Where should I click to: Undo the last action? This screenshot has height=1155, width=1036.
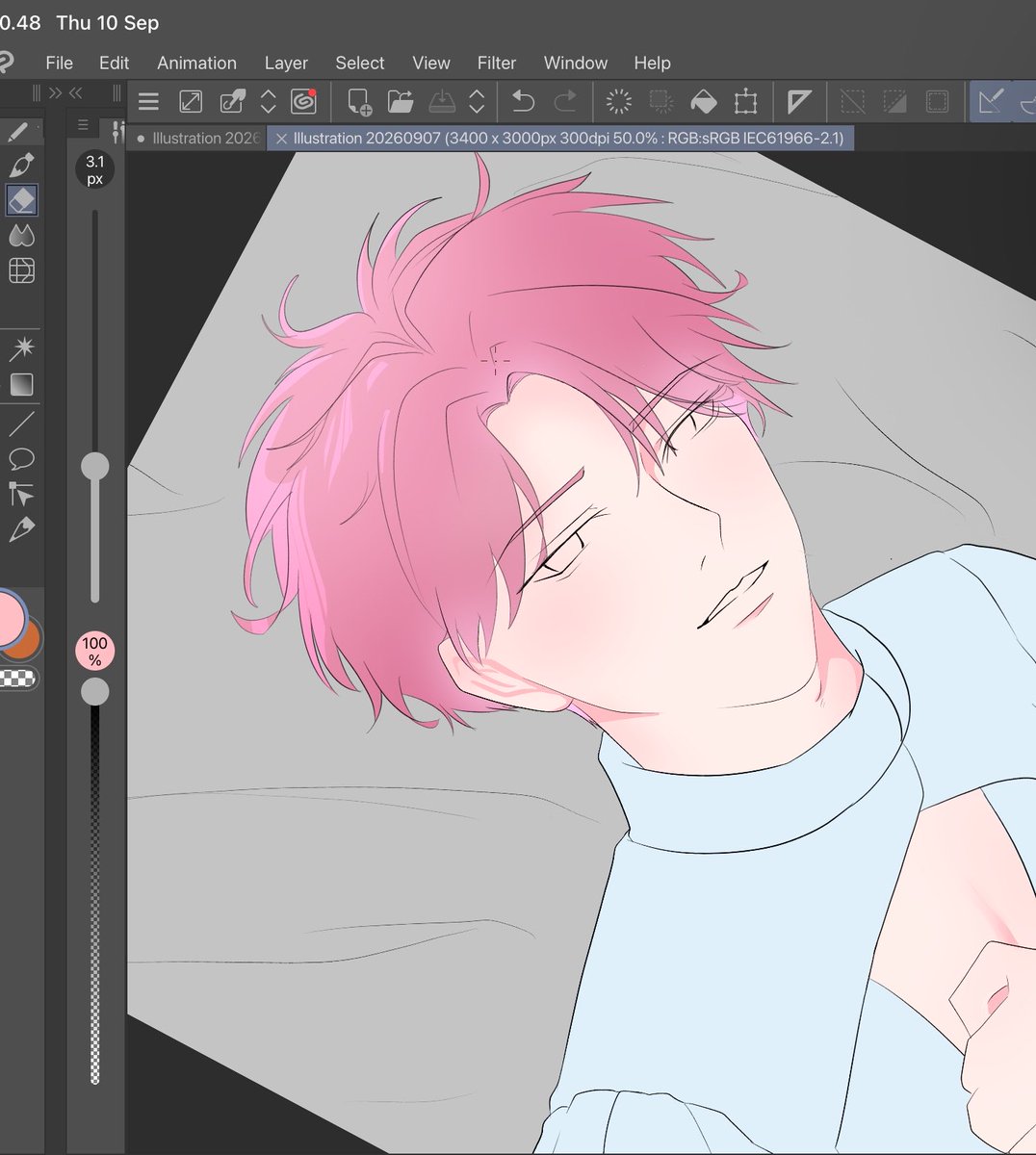tap(523, 101)
